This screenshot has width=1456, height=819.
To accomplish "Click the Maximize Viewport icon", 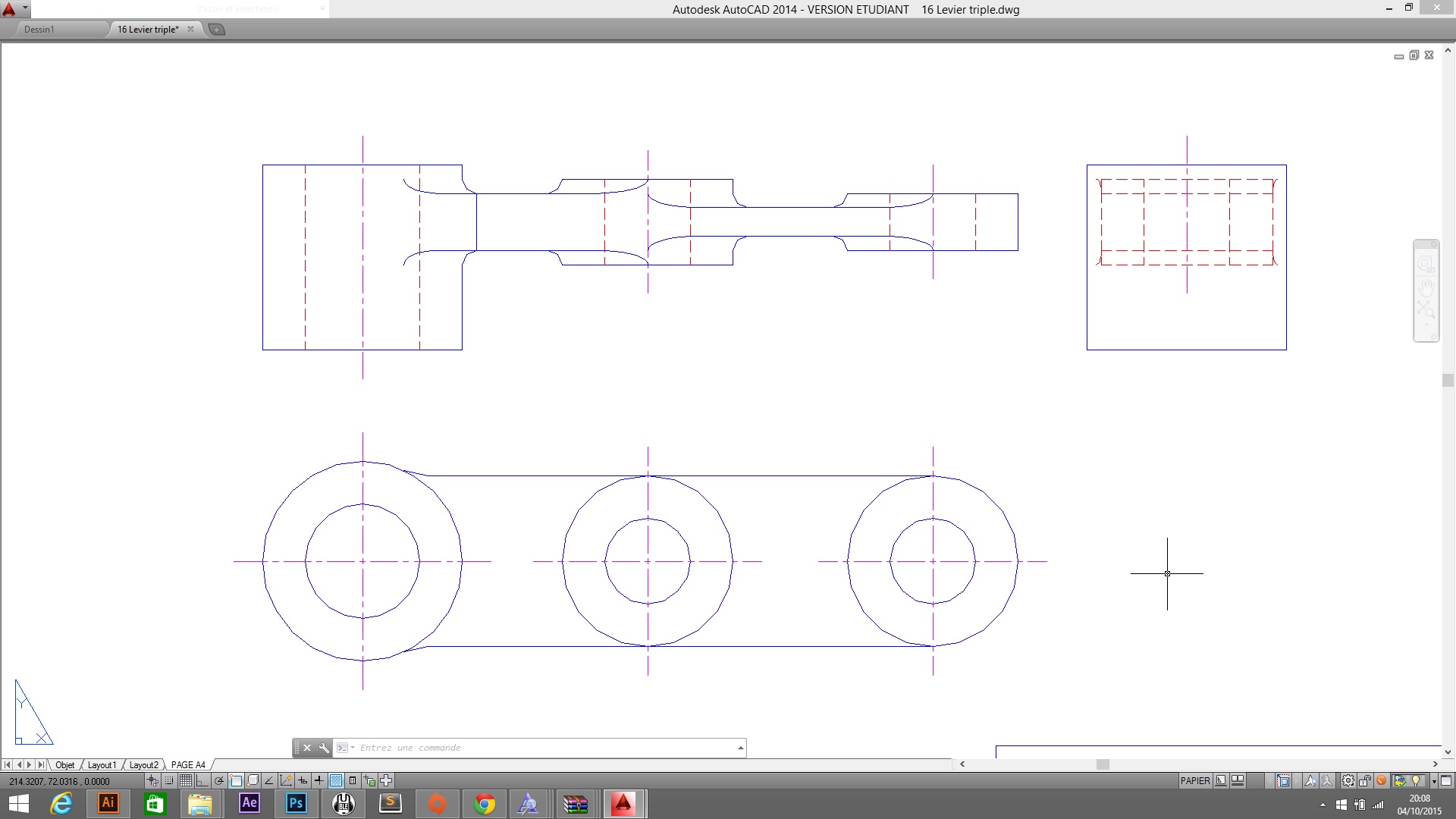I will [x=1283, y=780].
